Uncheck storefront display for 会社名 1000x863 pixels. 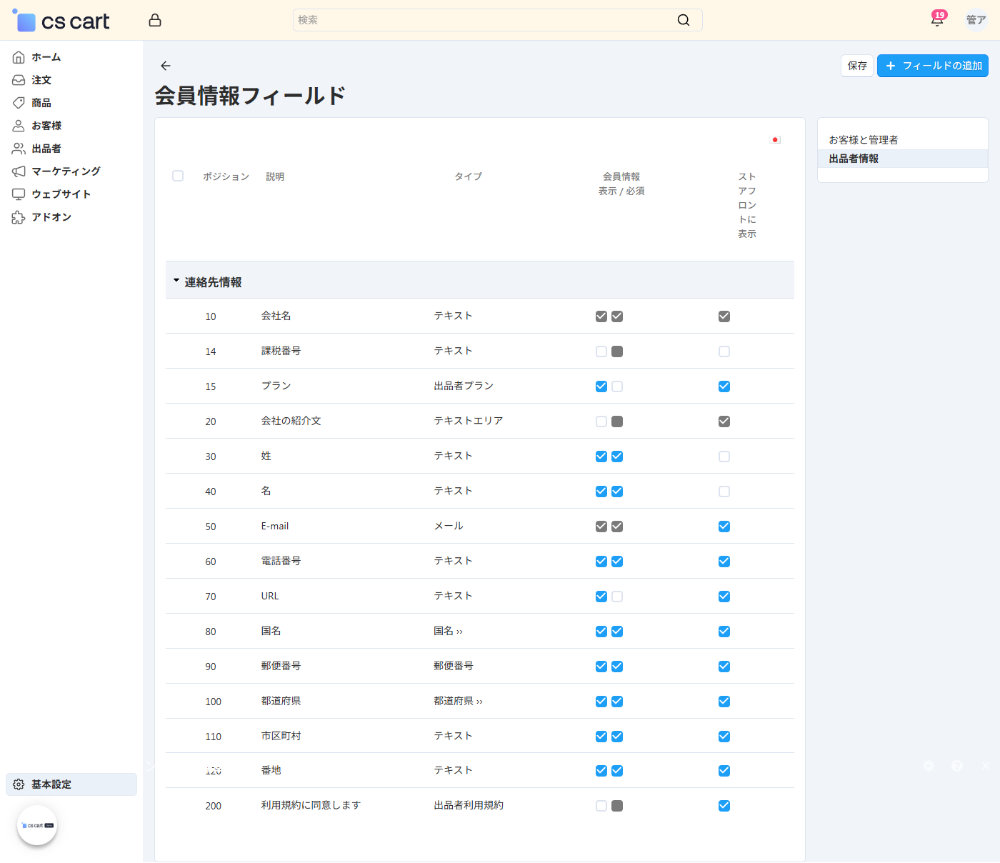click(x=724, y=316)
